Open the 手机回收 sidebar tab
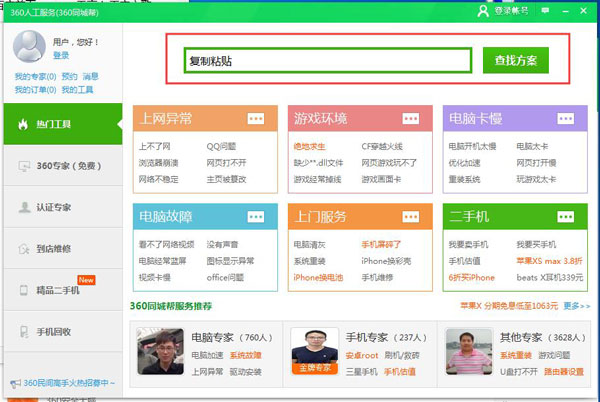The image size is (600, 402). click(63, 332)
